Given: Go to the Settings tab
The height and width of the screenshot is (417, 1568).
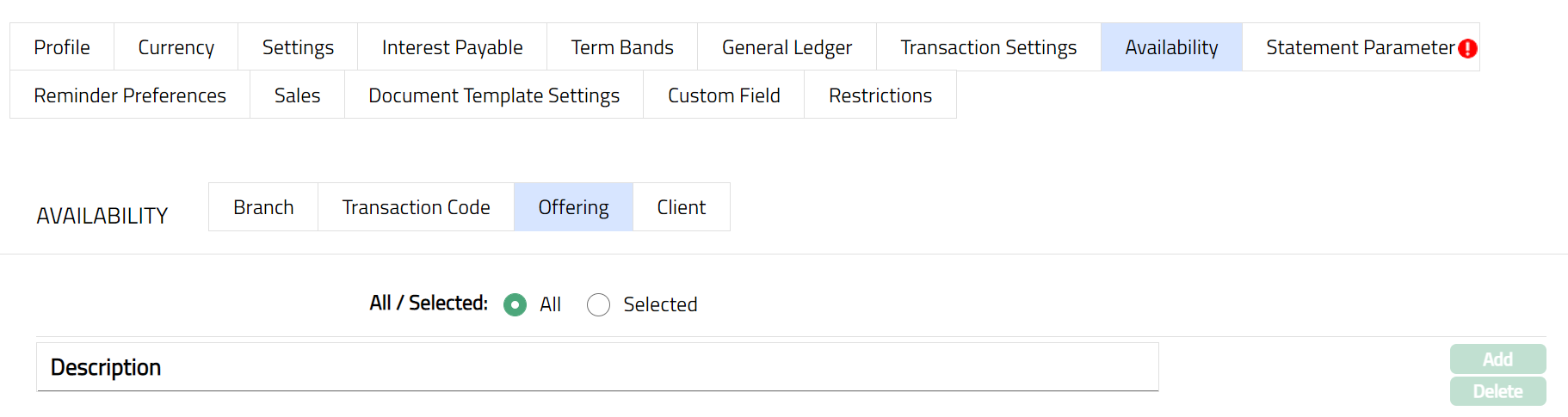Looking at the screenshot, I should (x=298, y=47).
